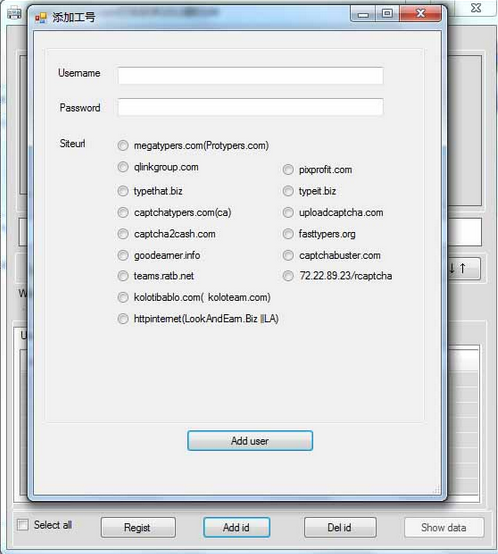This screenshot has height=554, width=498.
Task: Pick captcha2cash.com as site url
Action: (123, 234)
